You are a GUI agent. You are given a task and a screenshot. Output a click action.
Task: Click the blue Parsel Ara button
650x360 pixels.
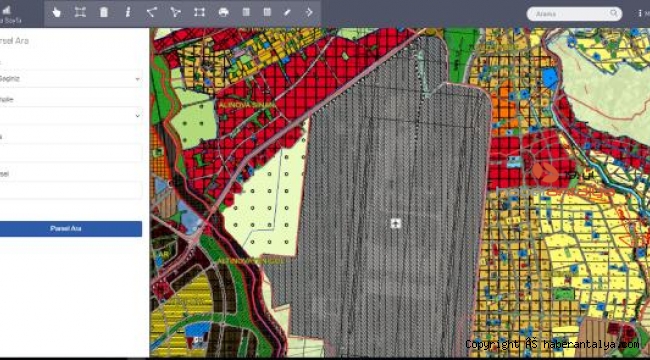(70, 229)
